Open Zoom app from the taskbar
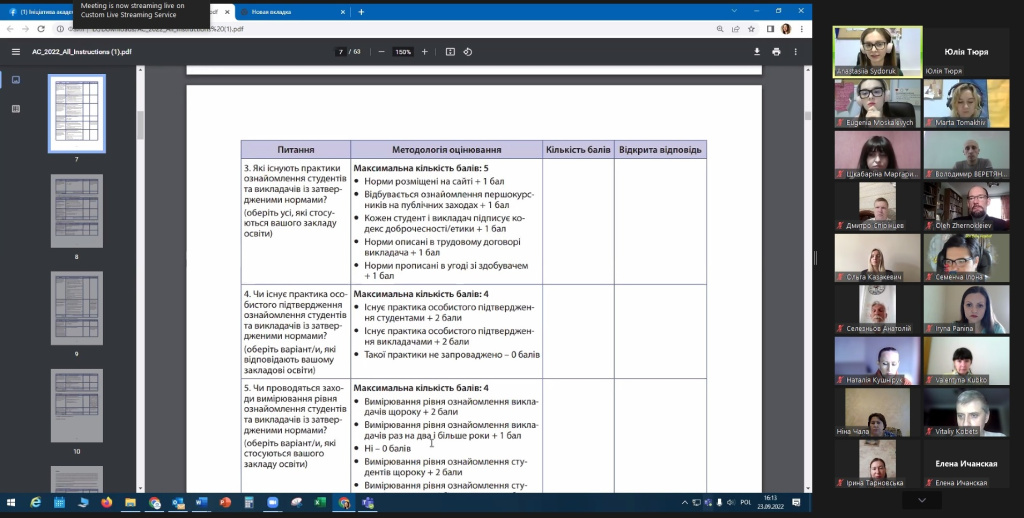The height and width of the screenshot is (518, 1024). pyautogui.click(x=272, y=502)
